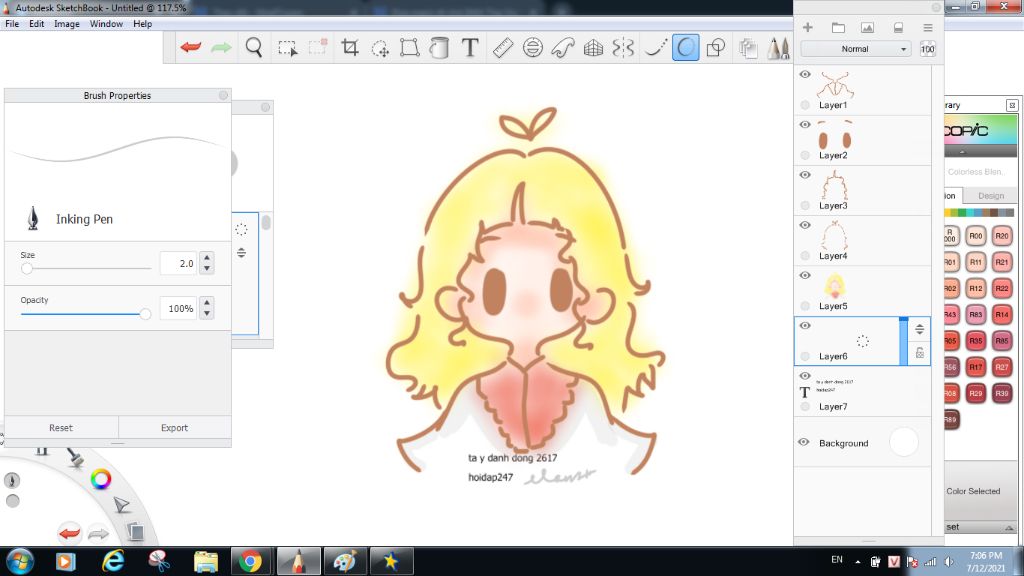Viewport: 1024px width, 576px height.
Task: Open the layers panel hamburger menu
Action: [928, 27]
